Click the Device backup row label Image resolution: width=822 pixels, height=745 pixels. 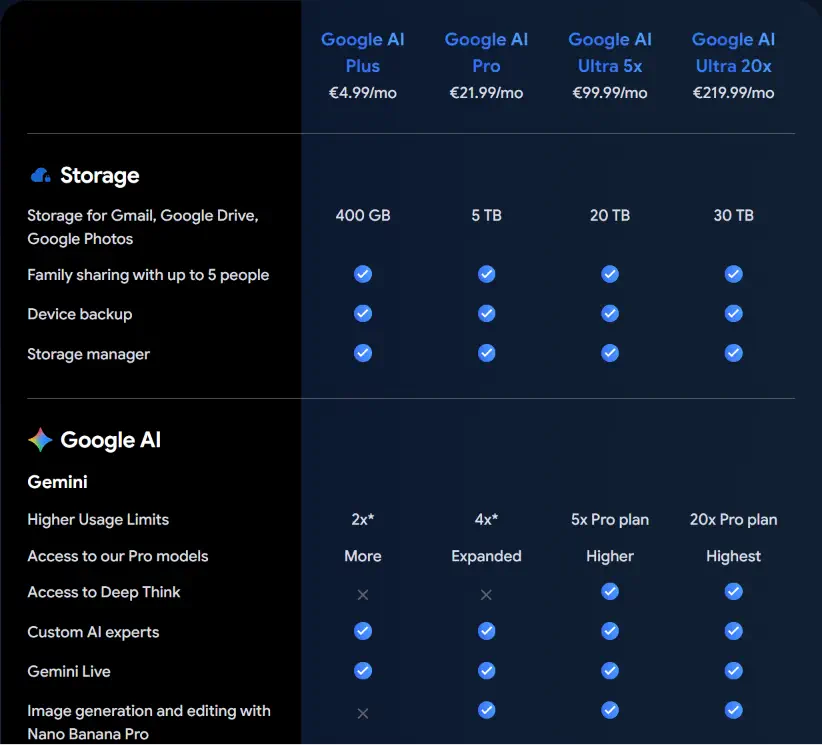80,315
